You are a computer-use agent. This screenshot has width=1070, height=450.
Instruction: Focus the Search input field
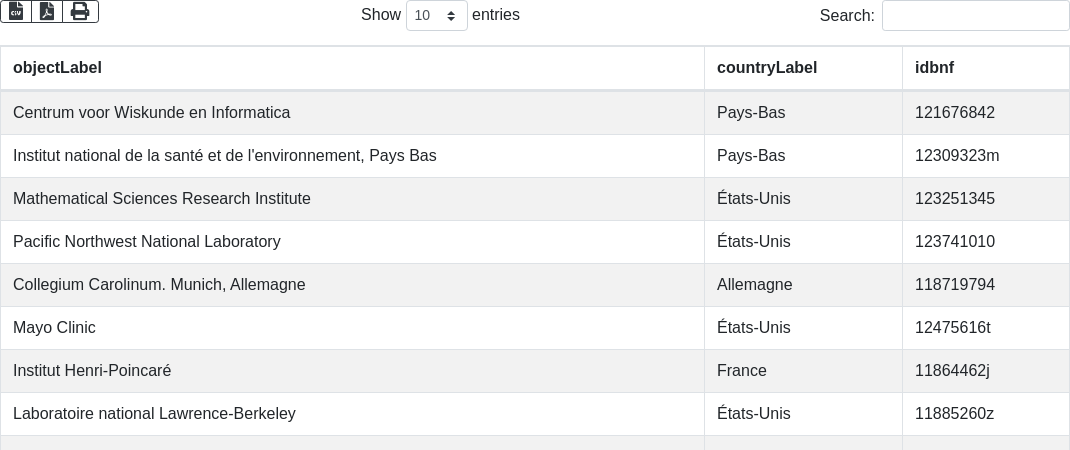click(x=976, y=15)
